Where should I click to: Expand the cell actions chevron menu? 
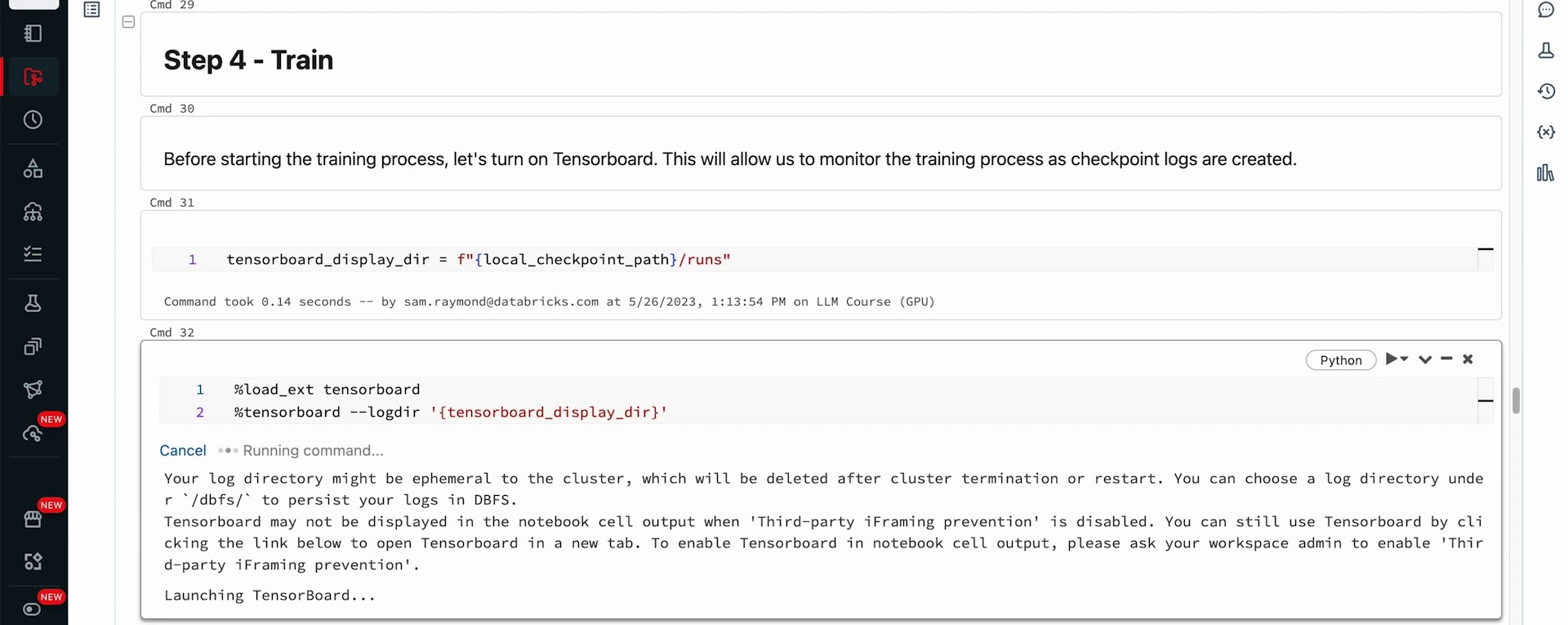click(1425, 359)
